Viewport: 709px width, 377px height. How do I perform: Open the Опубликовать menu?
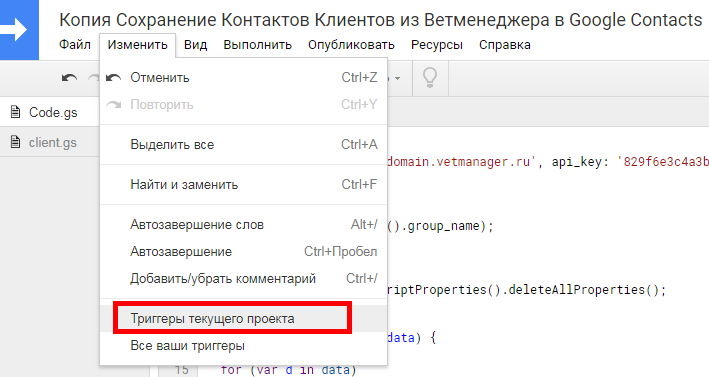click(351, 45)
